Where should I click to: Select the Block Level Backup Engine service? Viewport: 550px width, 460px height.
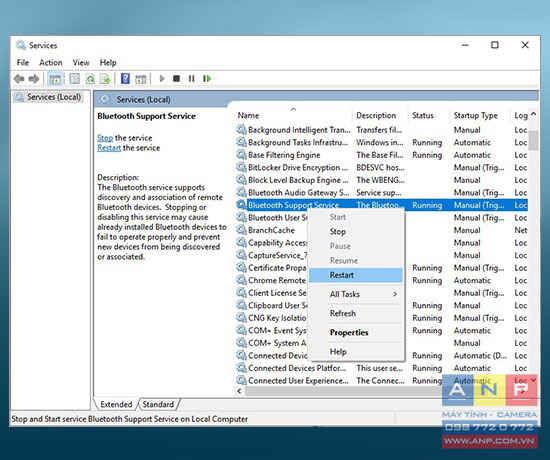[382, 180]
